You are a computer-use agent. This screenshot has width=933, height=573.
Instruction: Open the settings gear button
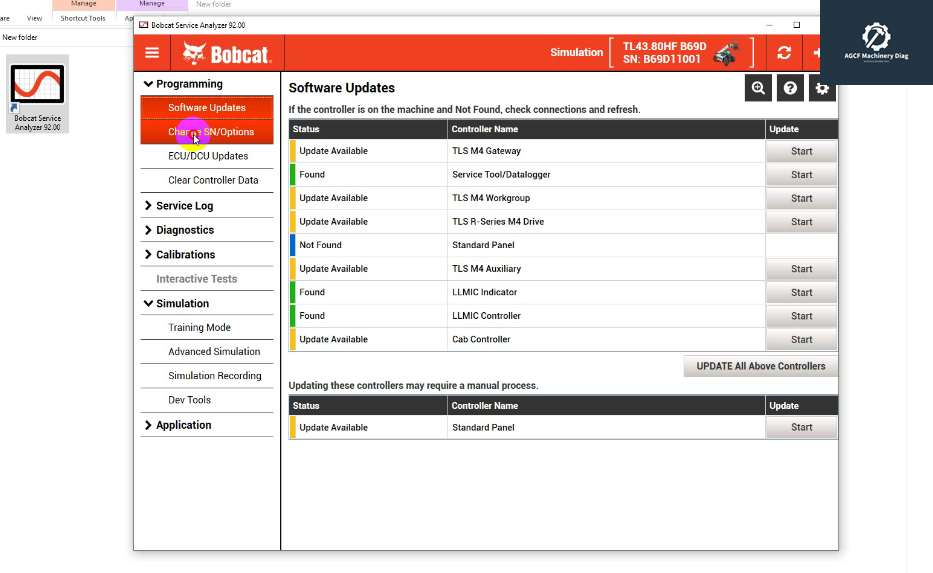pyautogui.click(x=822, y=88)
